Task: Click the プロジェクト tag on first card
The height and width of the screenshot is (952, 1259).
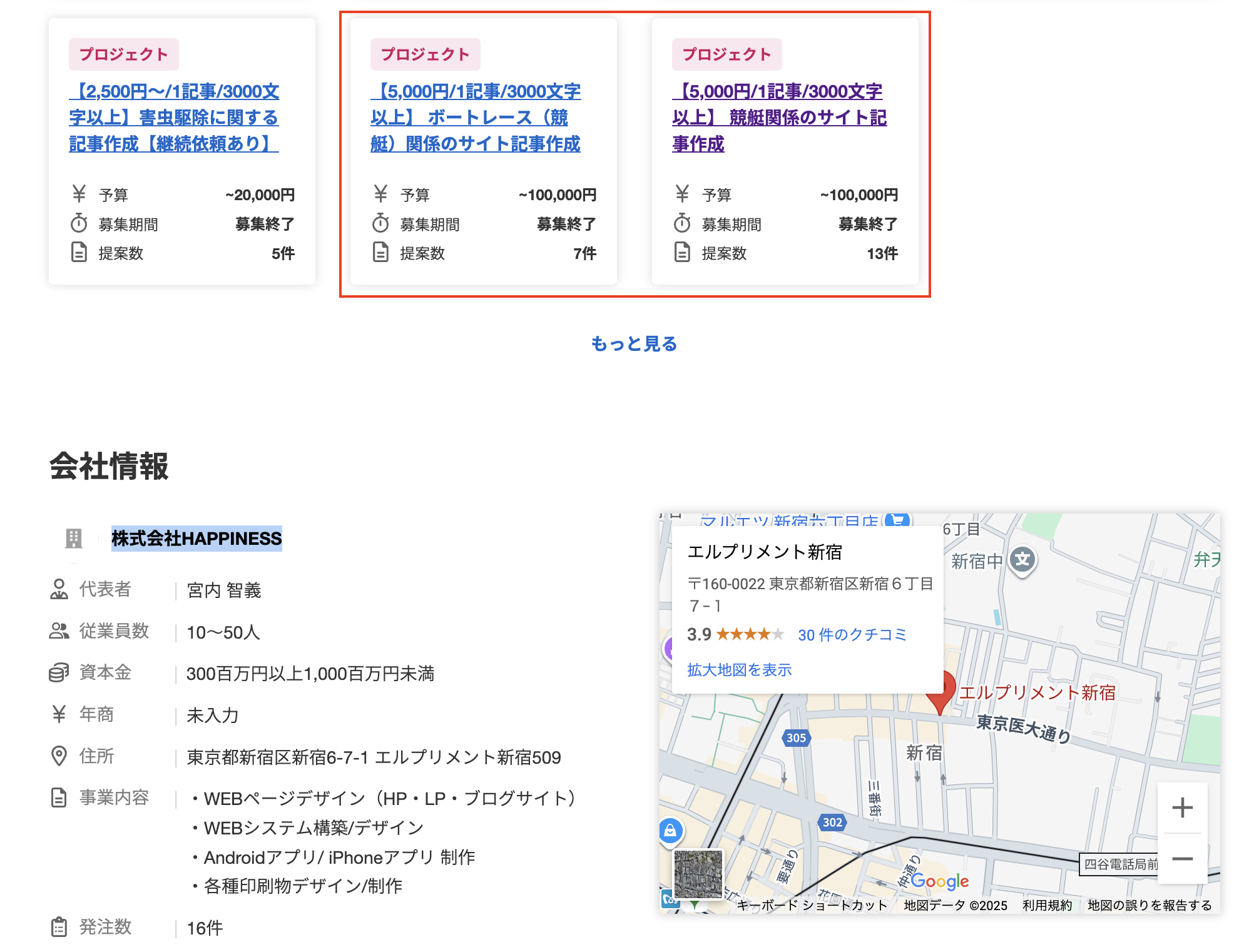Action: click(124, 54)
